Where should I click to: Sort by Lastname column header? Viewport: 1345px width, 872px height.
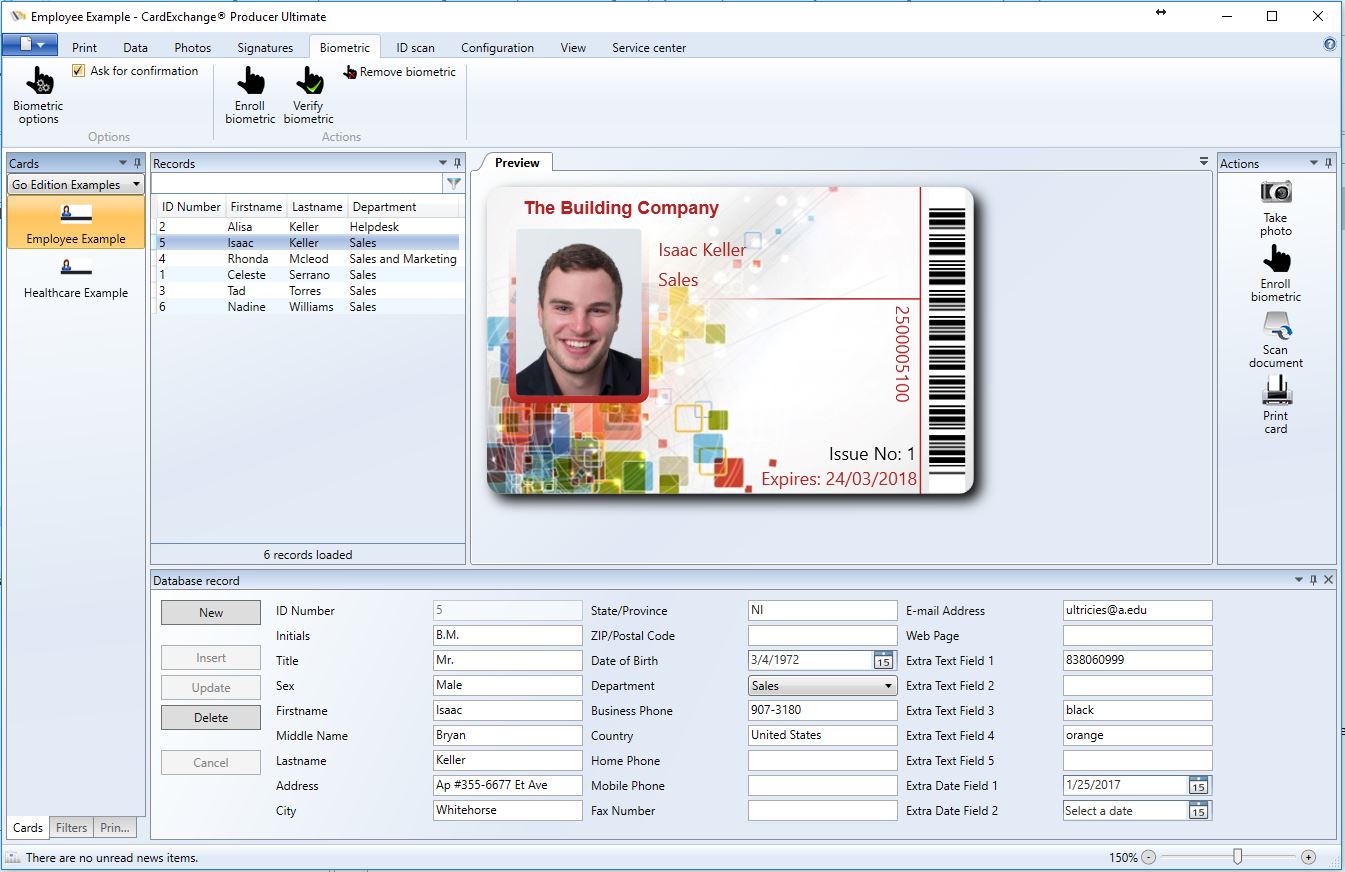[x=317, y=207]
